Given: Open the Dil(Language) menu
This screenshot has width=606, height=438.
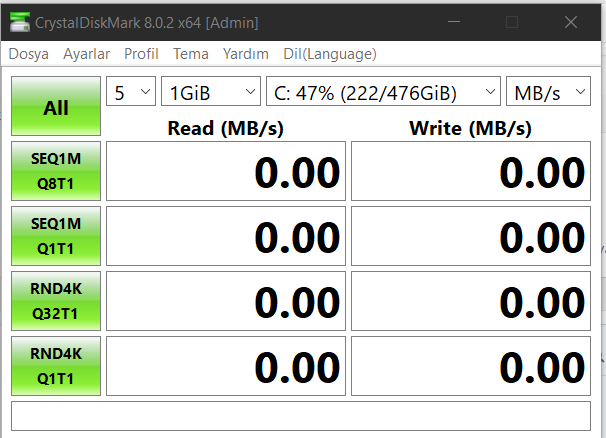Looking at the screenshot, I should click(x=330, y=54).
